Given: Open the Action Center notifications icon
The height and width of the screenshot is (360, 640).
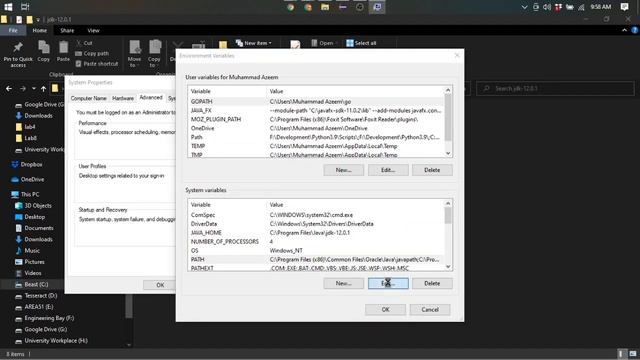Looking at the screenshot, I should [x=624, y=7].
